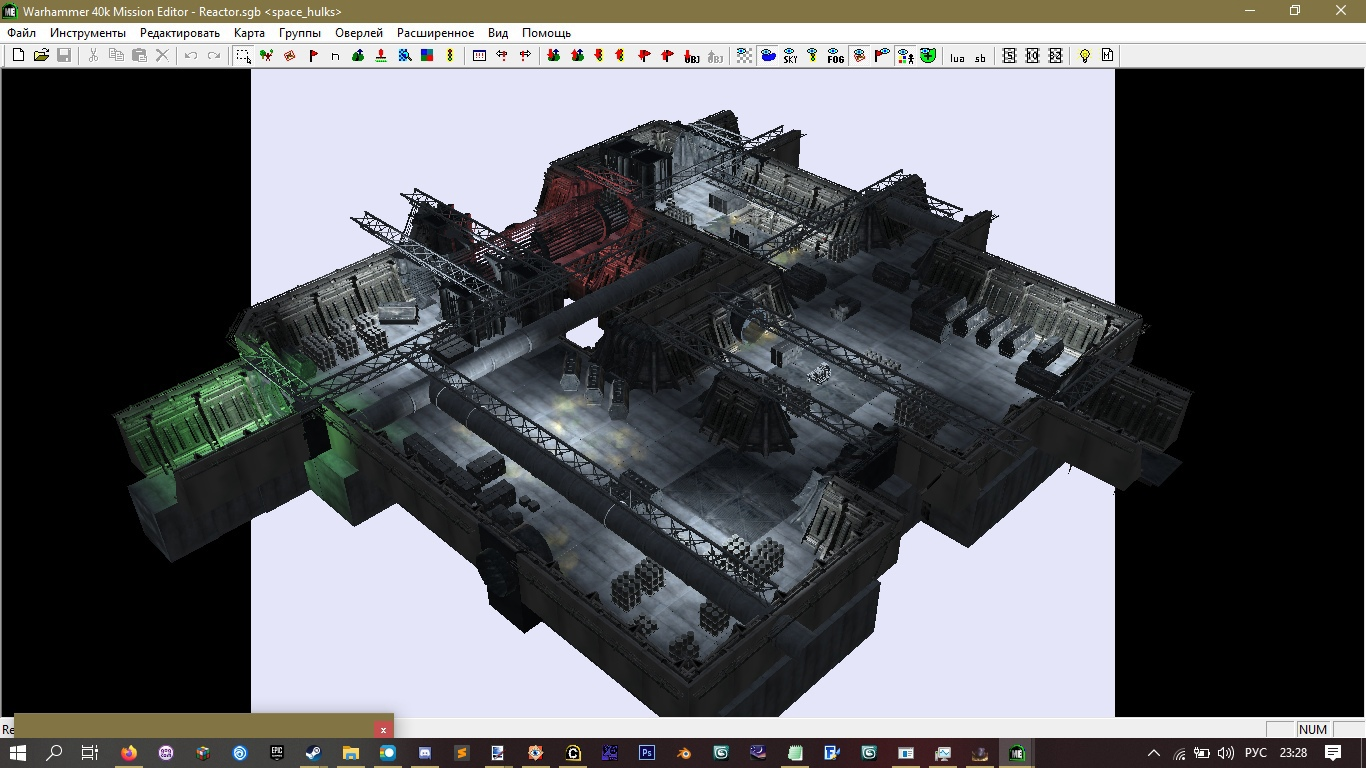Image resolution: width=1366 pixels, height=768 pixels.
Task: Choose the trees object placement tool
Action: click(x=266, y=56)
